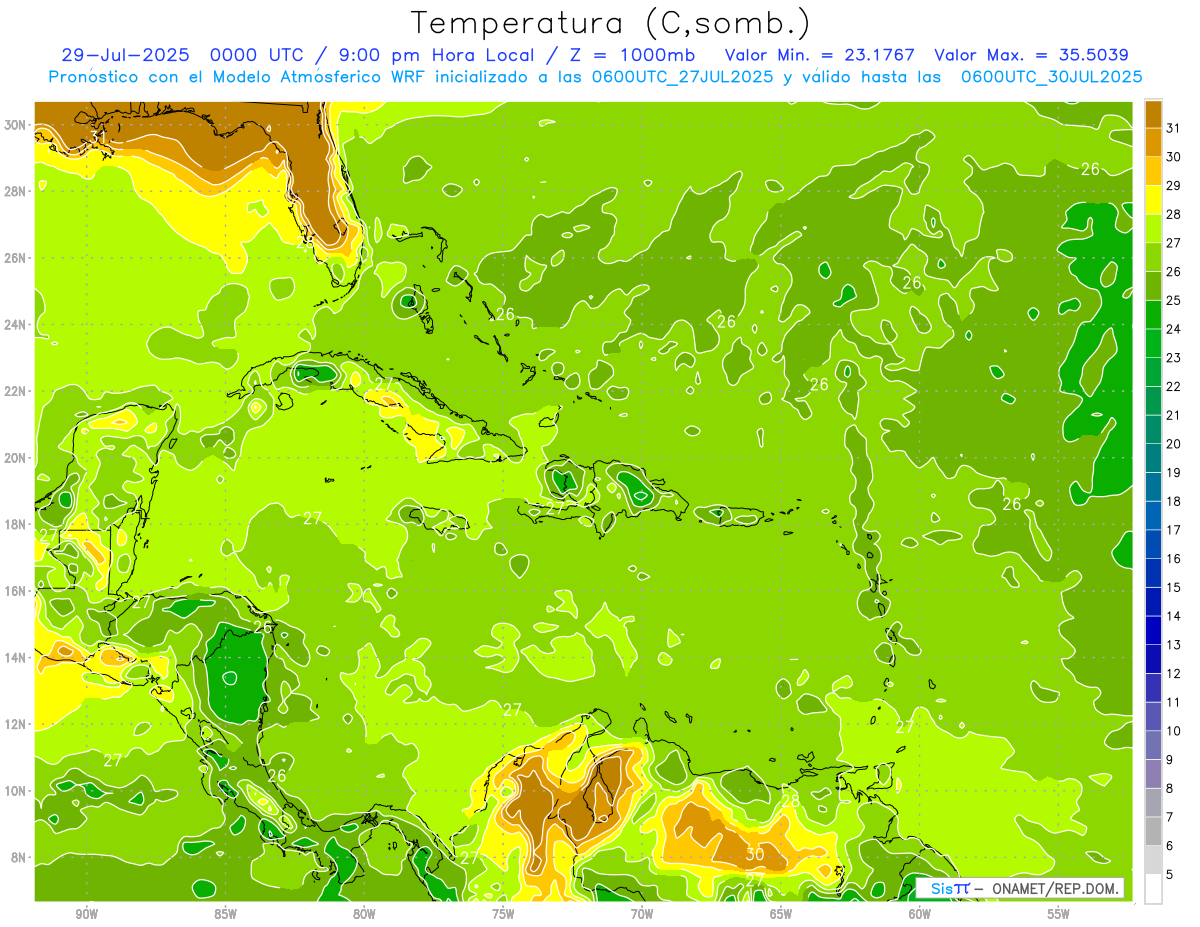The image size is (1200, 927).
Task: Click the "Valor Max. = 35.5039" value
Action: pos(1031,55)
